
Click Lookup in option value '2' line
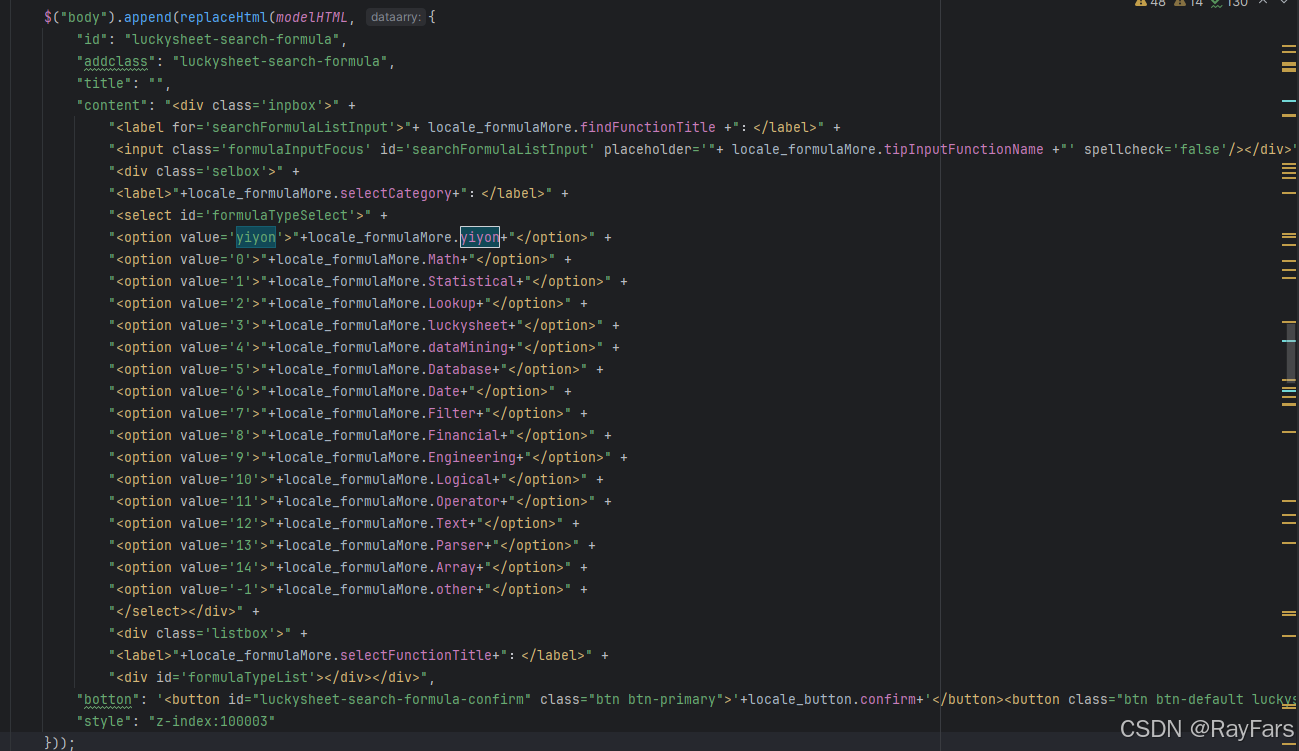point(452,303)
